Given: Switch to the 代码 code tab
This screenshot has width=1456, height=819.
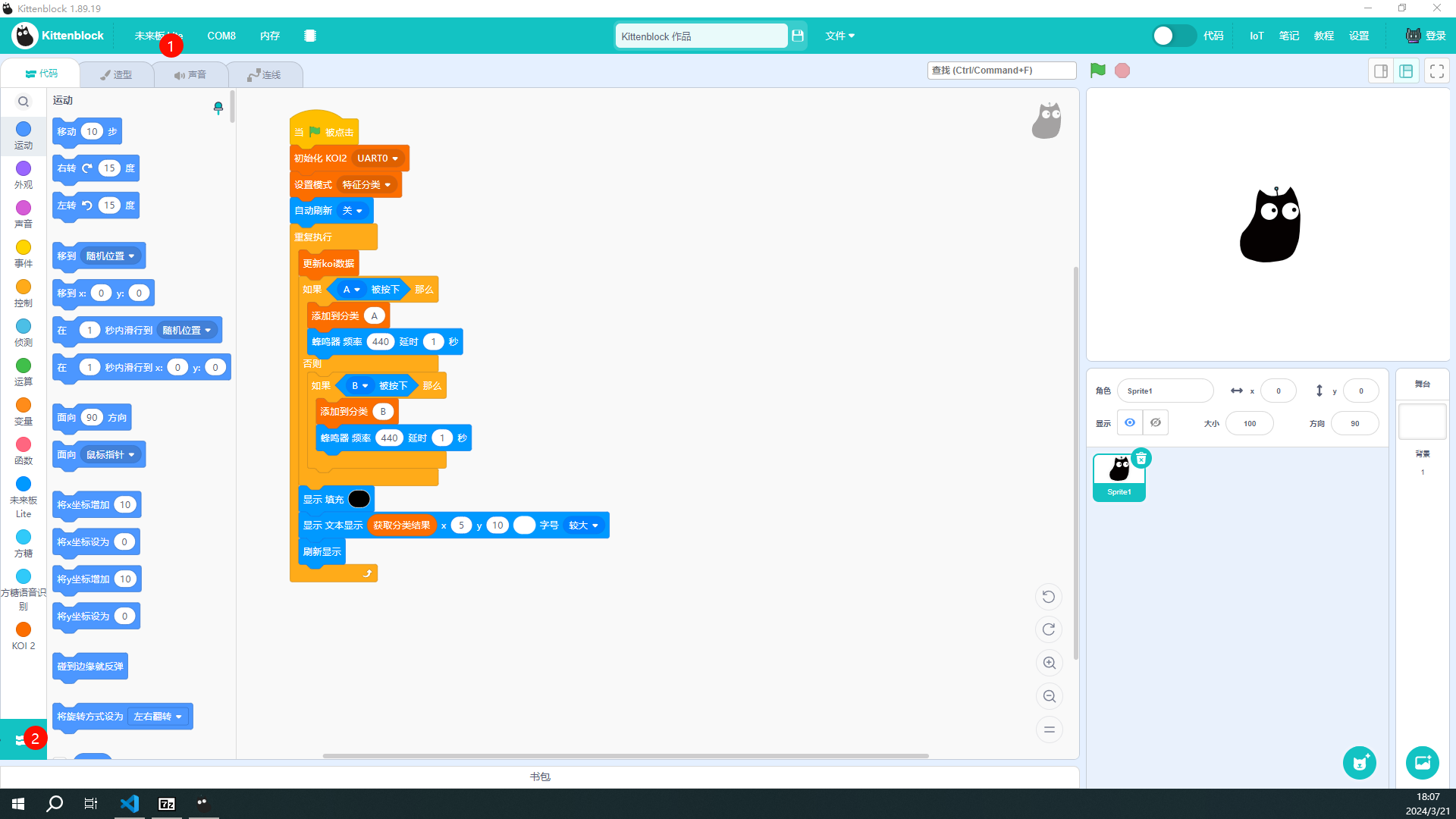Looking at the screenshot, I should pyautogui.click(x=41, y=74).
